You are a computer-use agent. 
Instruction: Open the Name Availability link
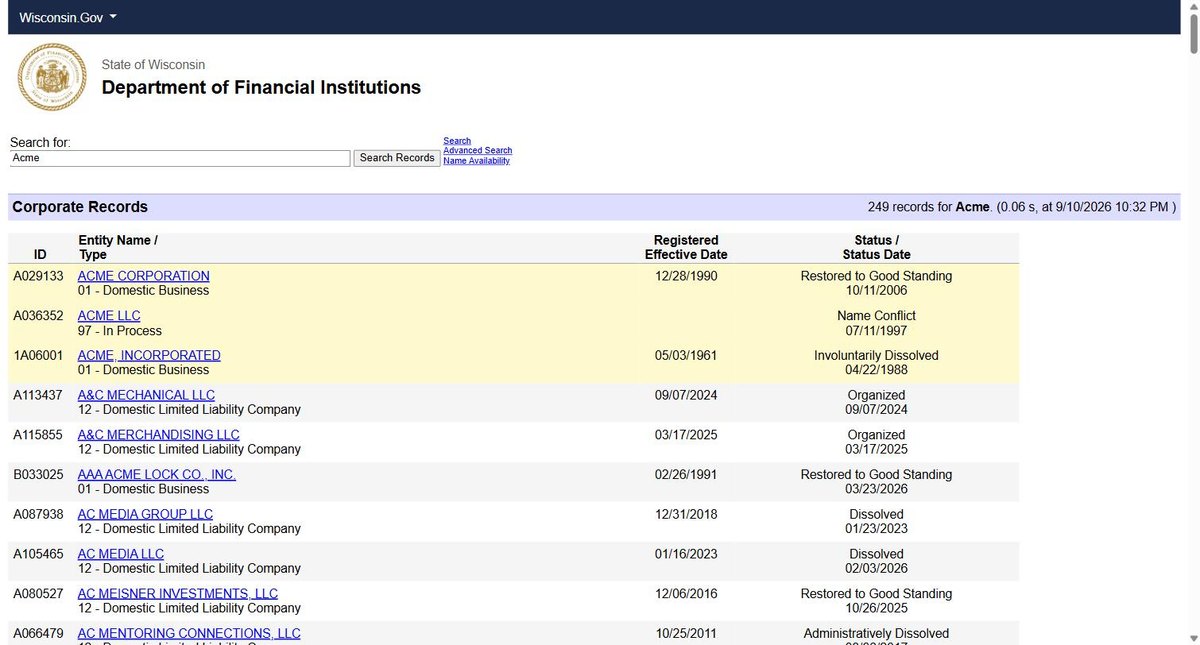click(x=476, y=161)
